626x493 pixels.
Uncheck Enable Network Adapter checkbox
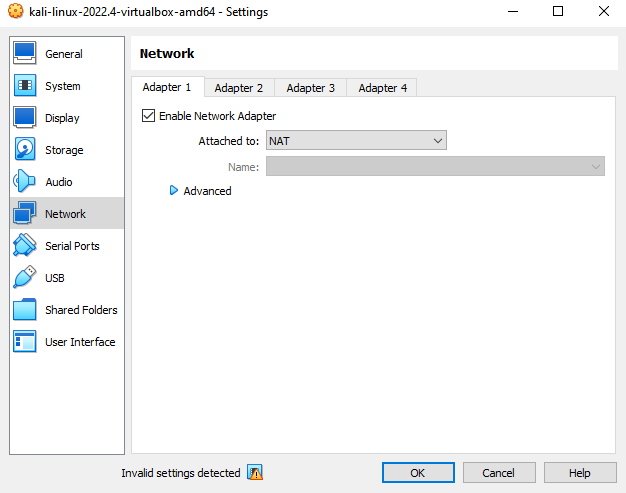coord(149,116)
